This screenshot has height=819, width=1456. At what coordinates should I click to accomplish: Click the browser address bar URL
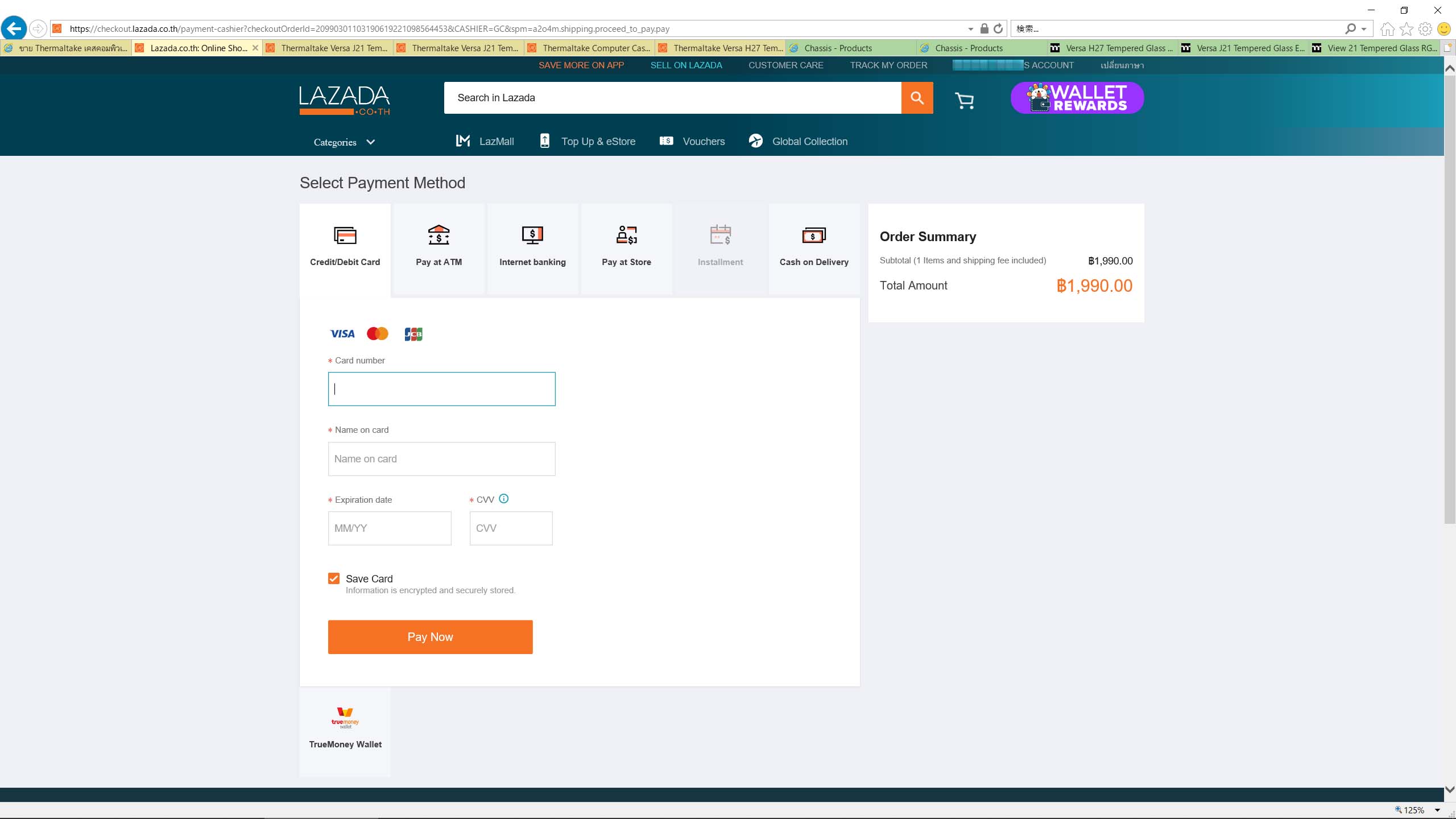tap(370, 28)
